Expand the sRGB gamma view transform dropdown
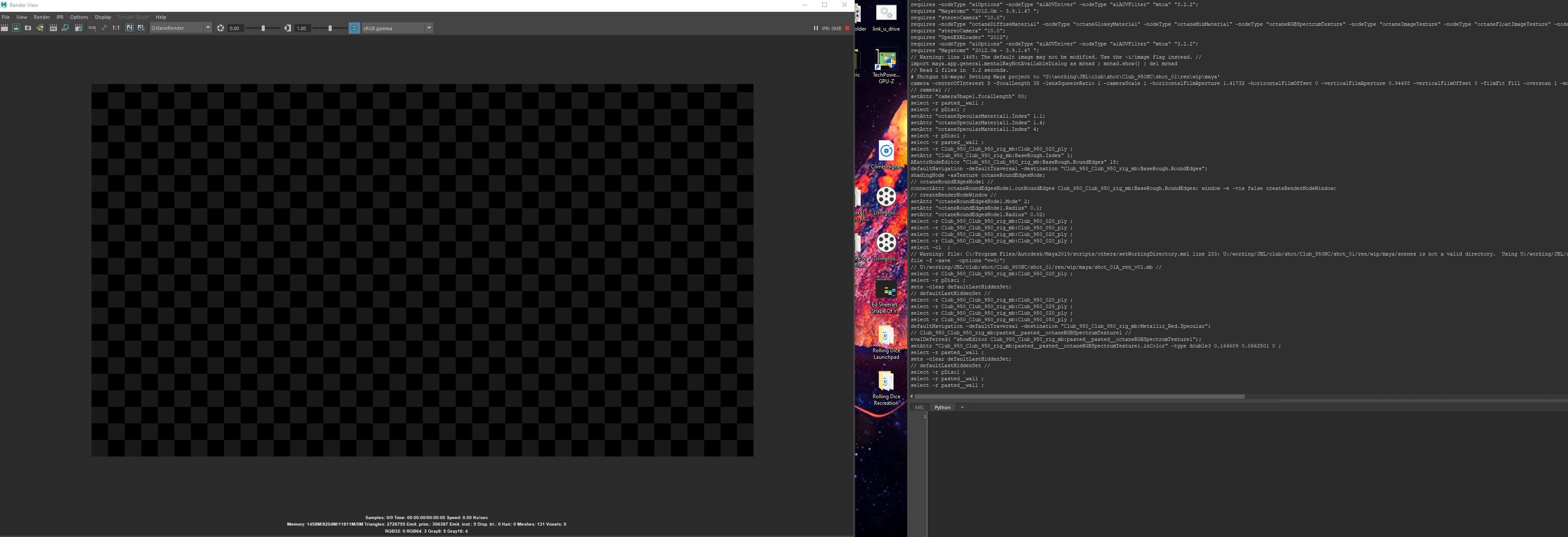The width and height of the screenshot is (1568, 537). [x=428, y=28]
